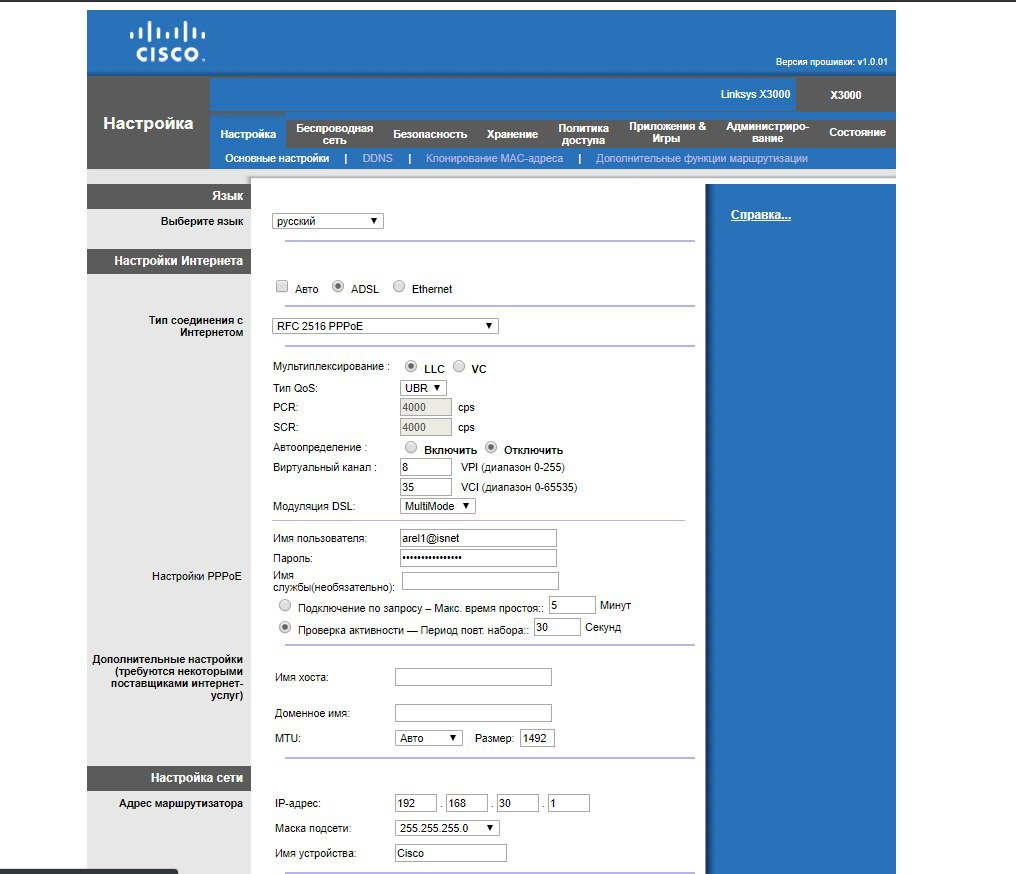Click the Имя хоста input field

pyautogui.click(x=473, y=677)
